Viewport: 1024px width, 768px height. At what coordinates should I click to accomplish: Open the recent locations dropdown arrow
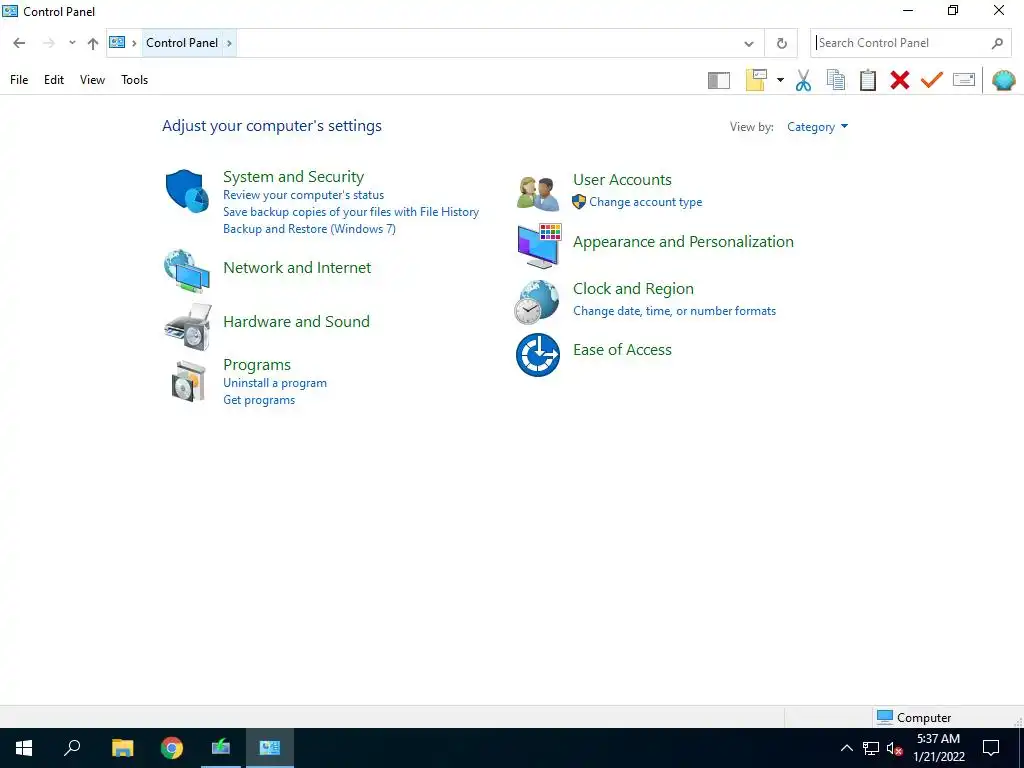click(72, 43)
